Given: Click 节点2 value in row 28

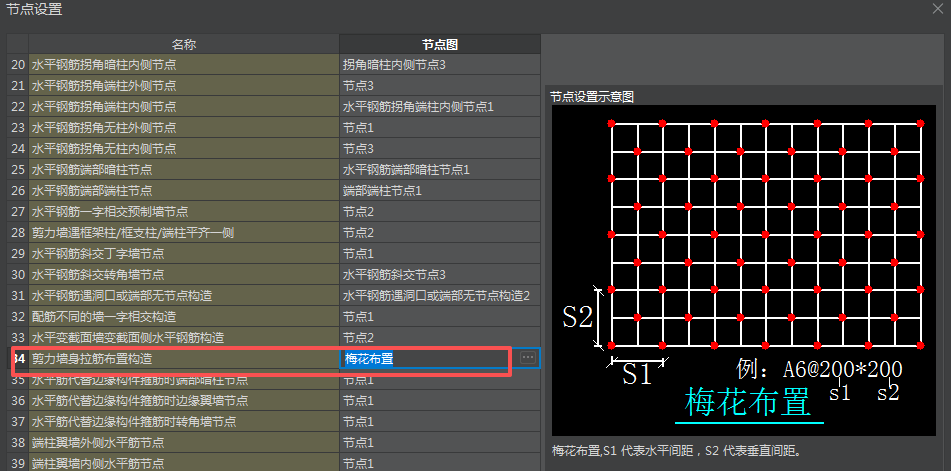Looking at the screenshot, I should click(440, 233).
